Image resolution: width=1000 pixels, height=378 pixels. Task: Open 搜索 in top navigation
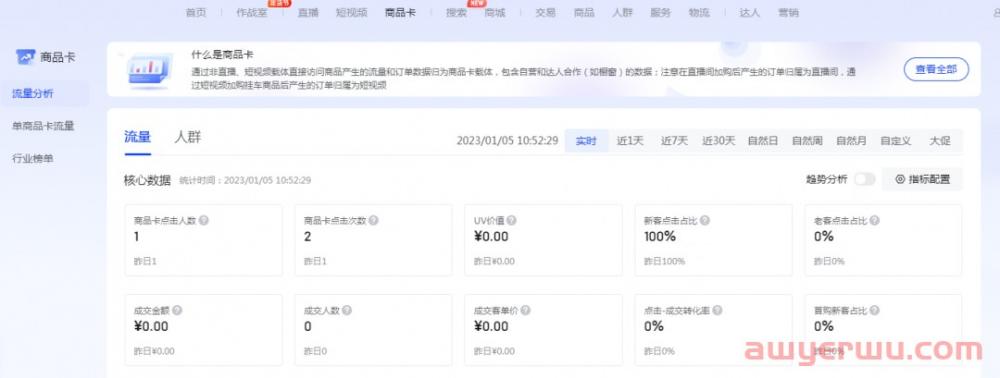[456, 13]
